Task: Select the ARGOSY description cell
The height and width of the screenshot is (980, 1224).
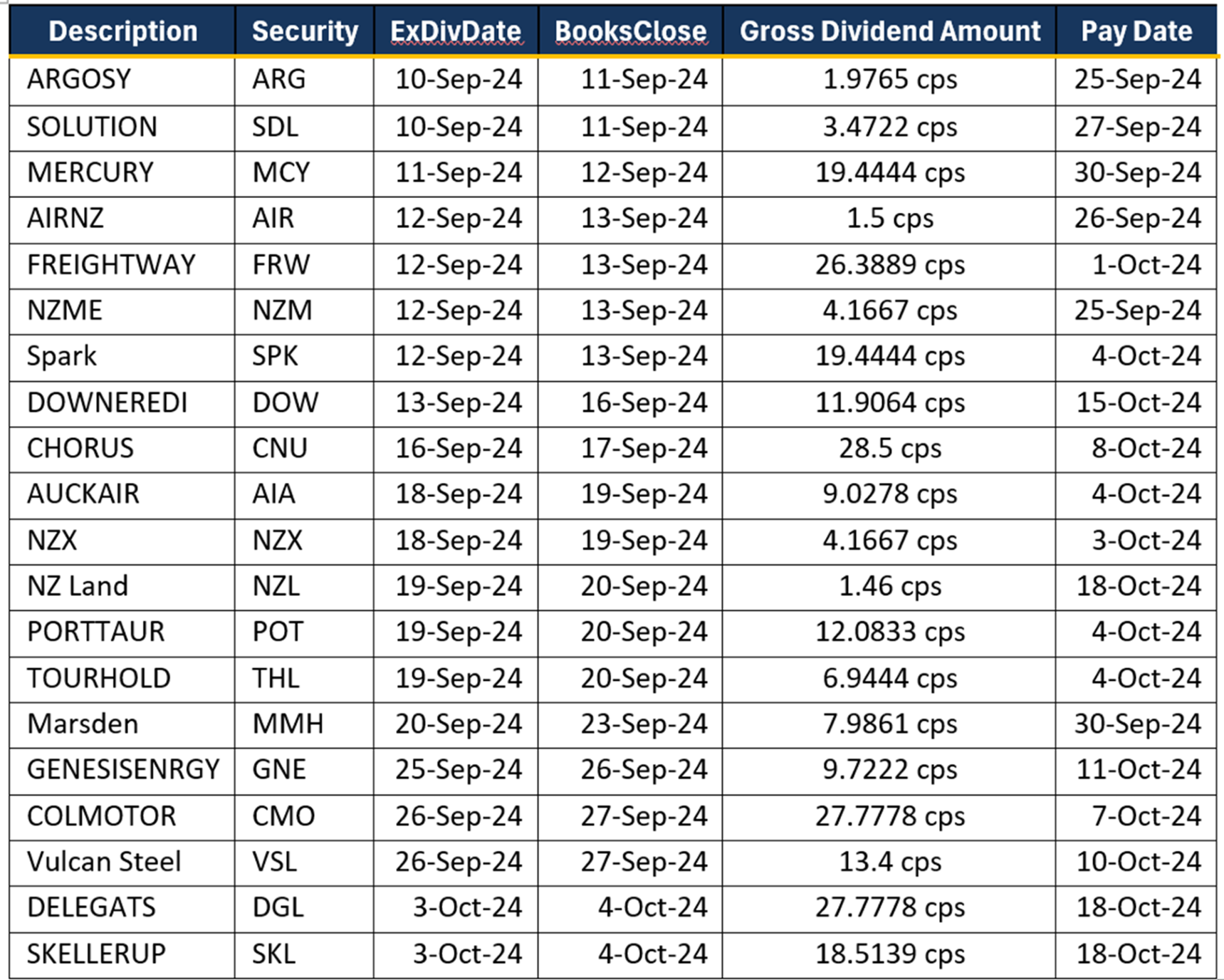Action: click(x=79, y=79)
